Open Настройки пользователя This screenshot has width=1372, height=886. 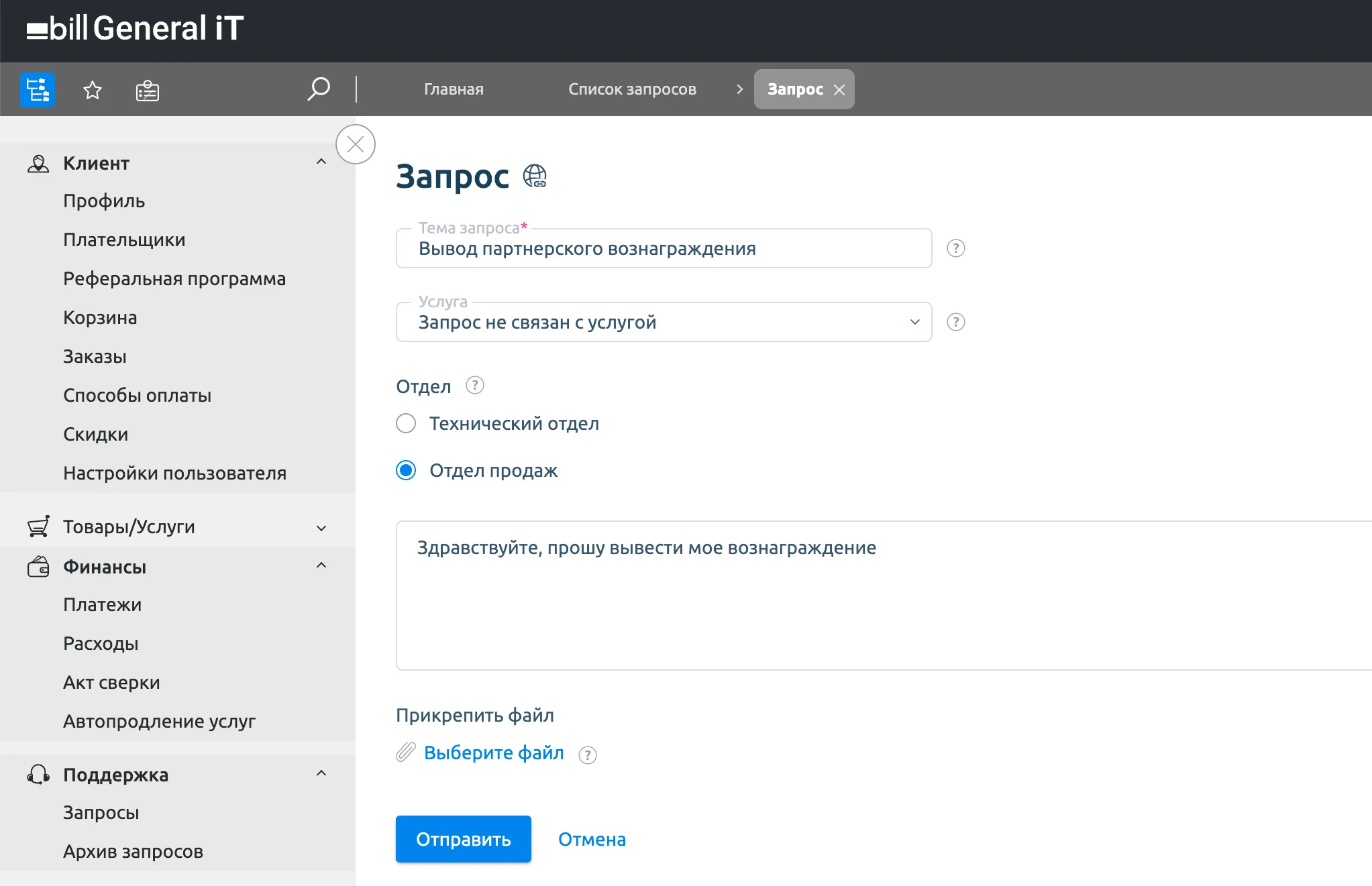click(174, 473)
